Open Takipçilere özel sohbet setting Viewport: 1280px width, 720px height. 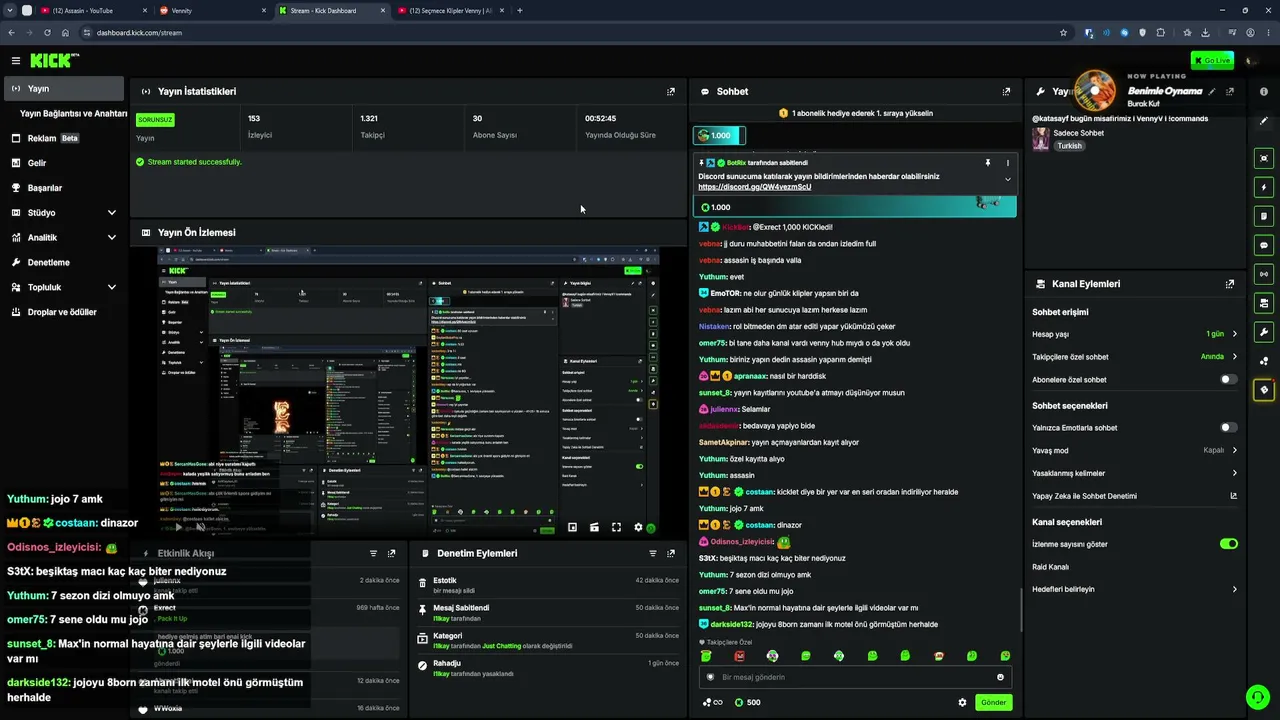pyautogui.click(x=1135, y=357)
